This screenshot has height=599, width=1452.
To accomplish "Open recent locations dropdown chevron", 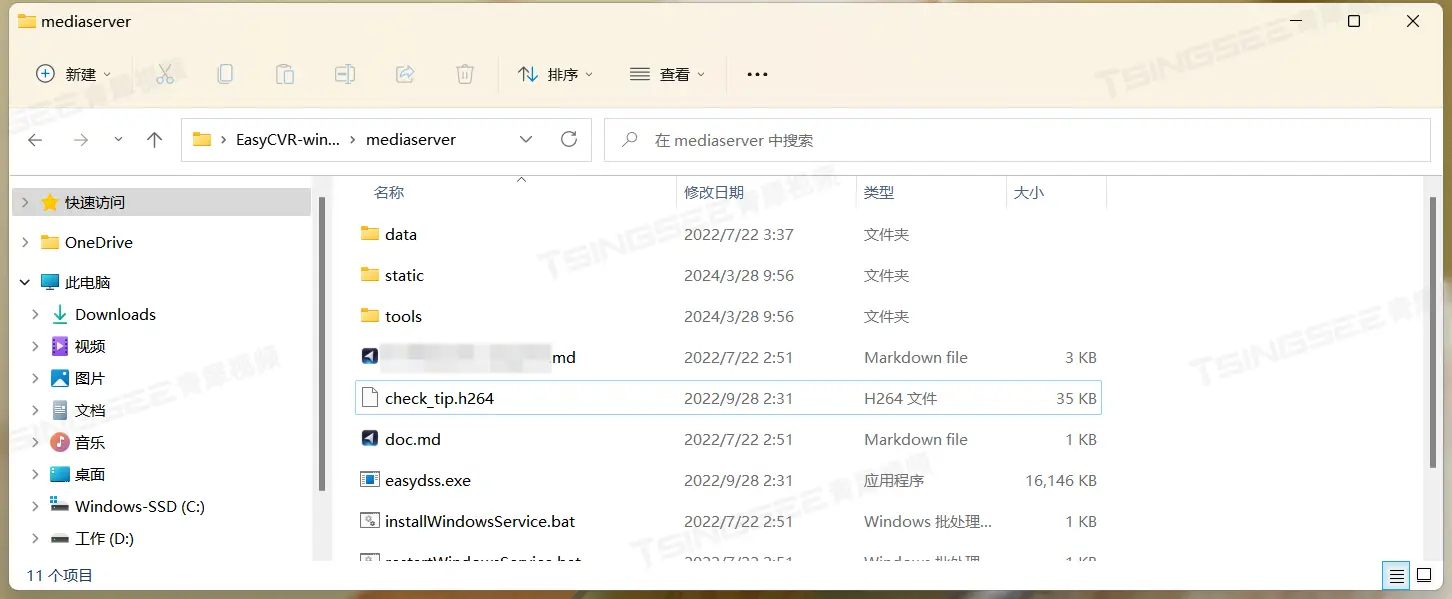I will (x=119, y=140).
